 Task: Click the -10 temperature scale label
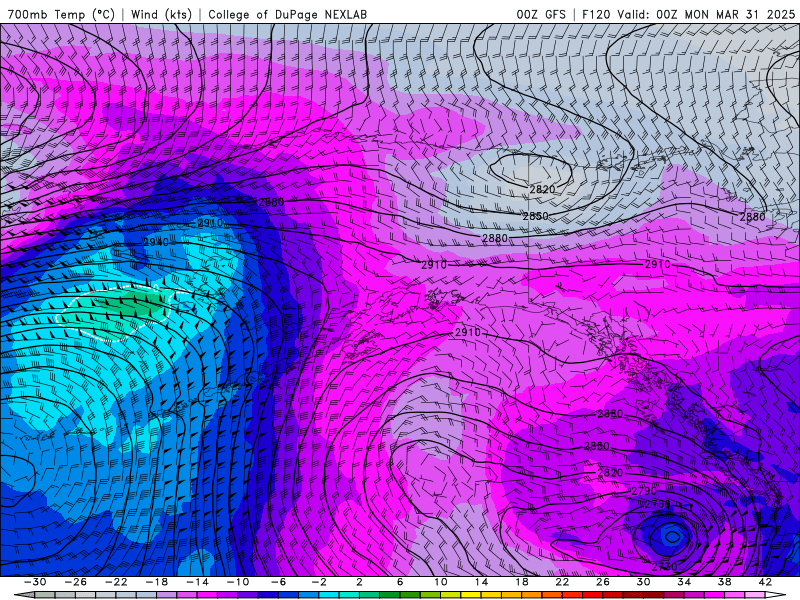[x=238, y=582]
